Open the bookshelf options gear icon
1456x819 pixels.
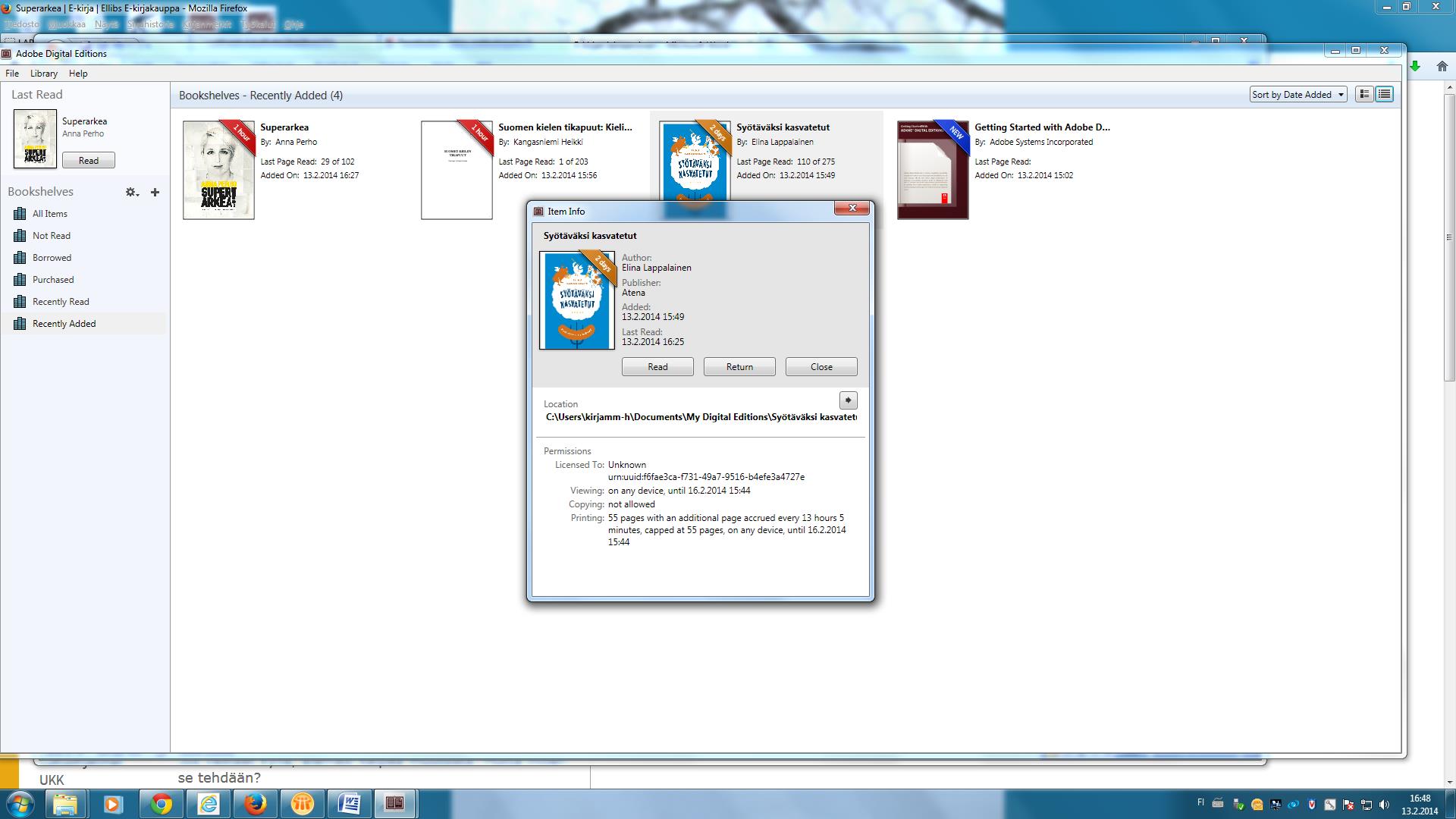(x=132, y=193)
